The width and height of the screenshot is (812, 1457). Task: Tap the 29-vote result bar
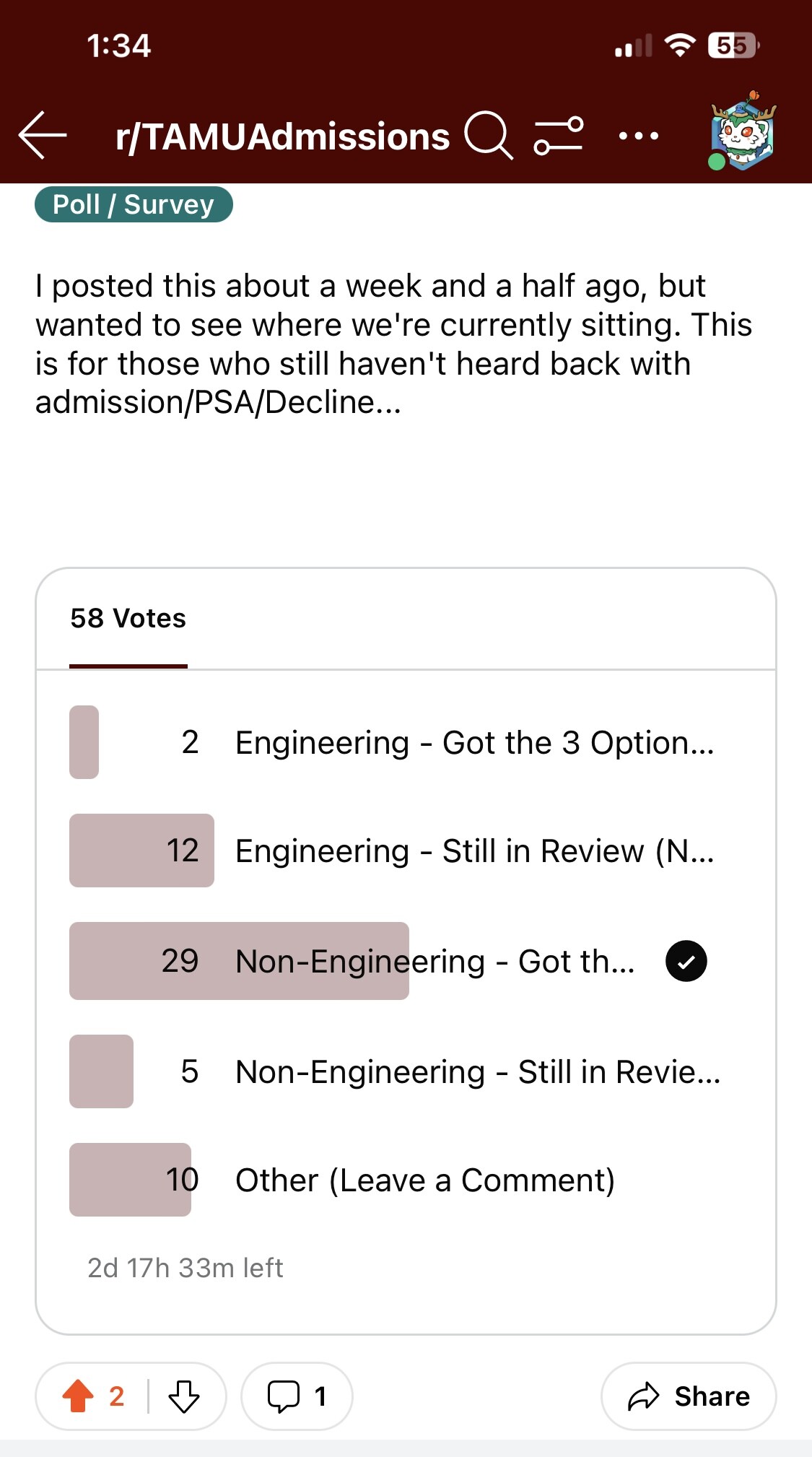(x=239, y=961)
